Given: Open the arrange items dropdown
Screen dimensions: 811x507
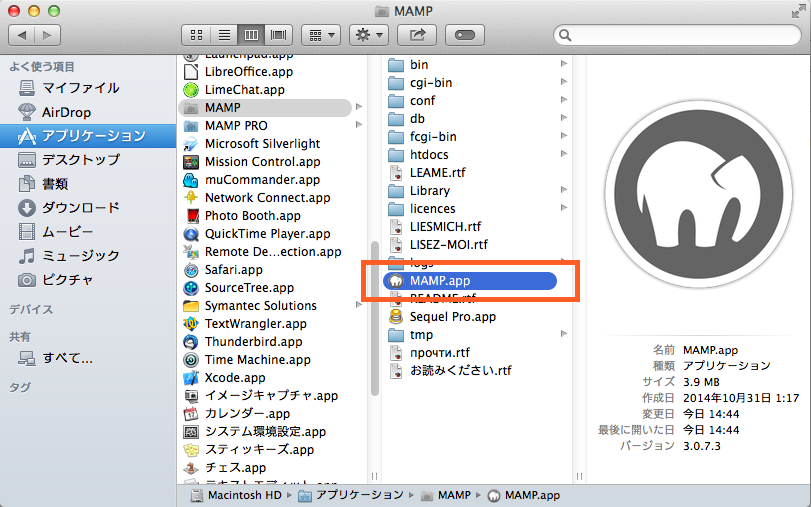Looking at the screenshot, I should point(321,35).
